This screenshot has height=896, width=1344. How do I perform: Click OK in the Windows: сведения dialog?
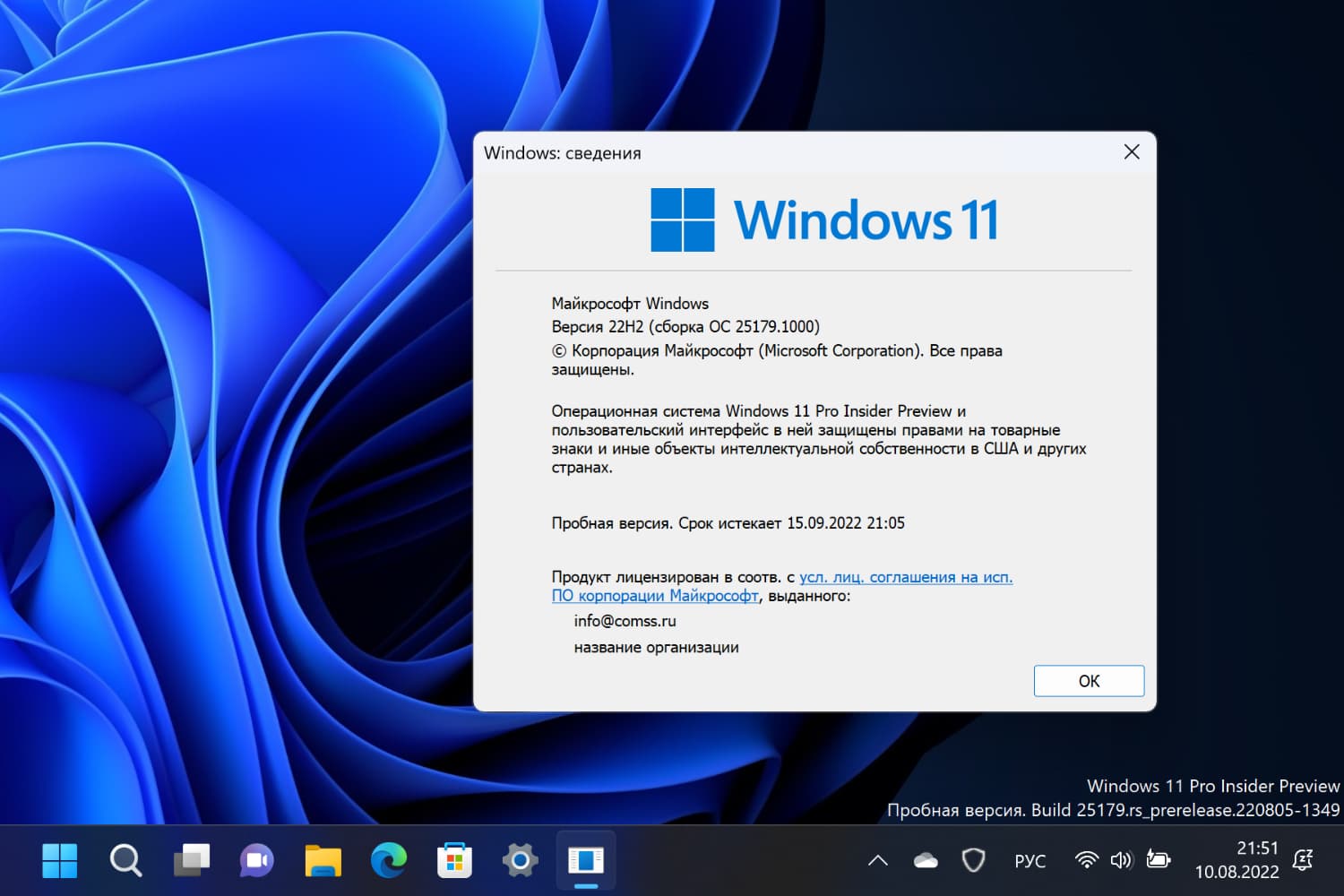[1089, 681]
